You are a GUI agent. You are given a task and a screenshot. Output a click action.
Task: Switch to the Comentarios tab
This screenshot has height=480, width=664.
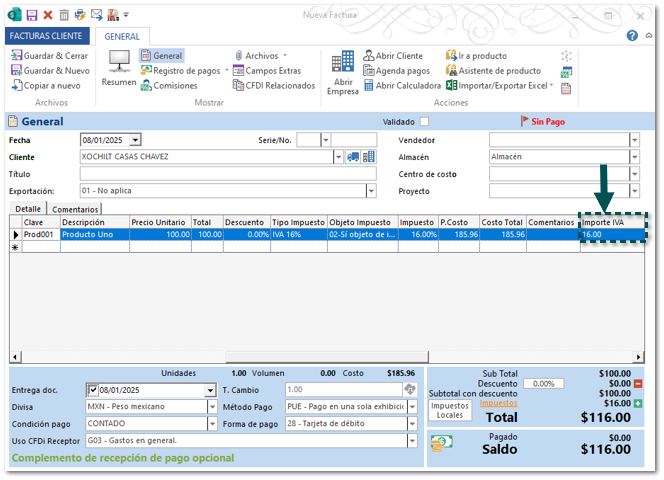pyautogui.click(x=75, y=209)
